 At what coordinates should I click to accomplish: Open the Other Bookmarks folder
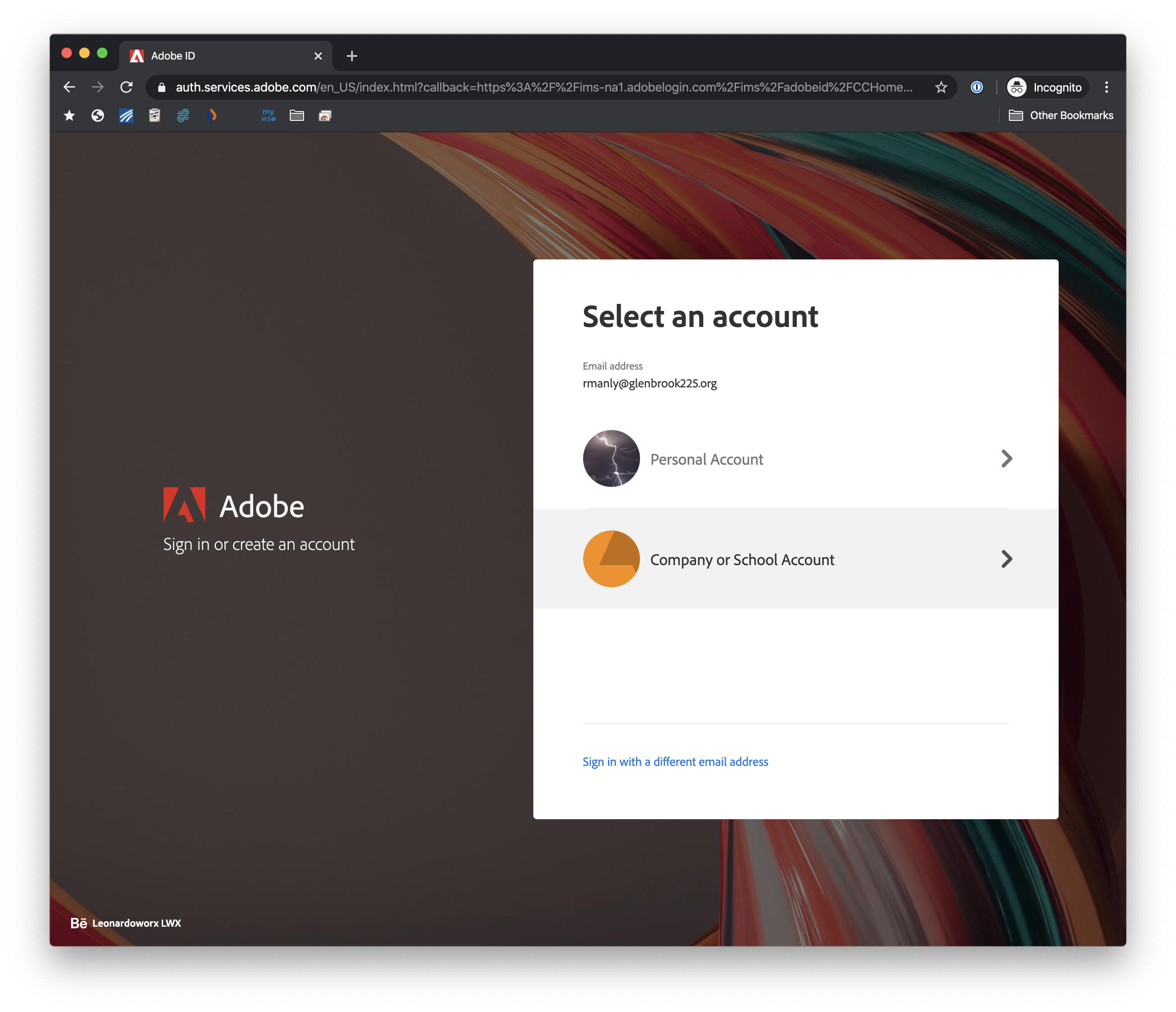point(1061,116)
